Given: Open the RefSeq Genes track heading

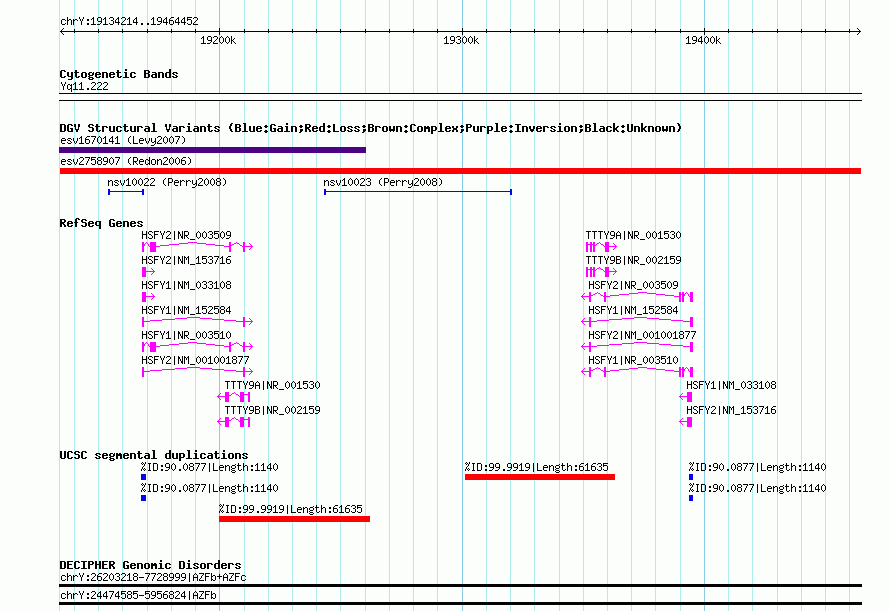Looking at the screenshot, I should point(101,223).
